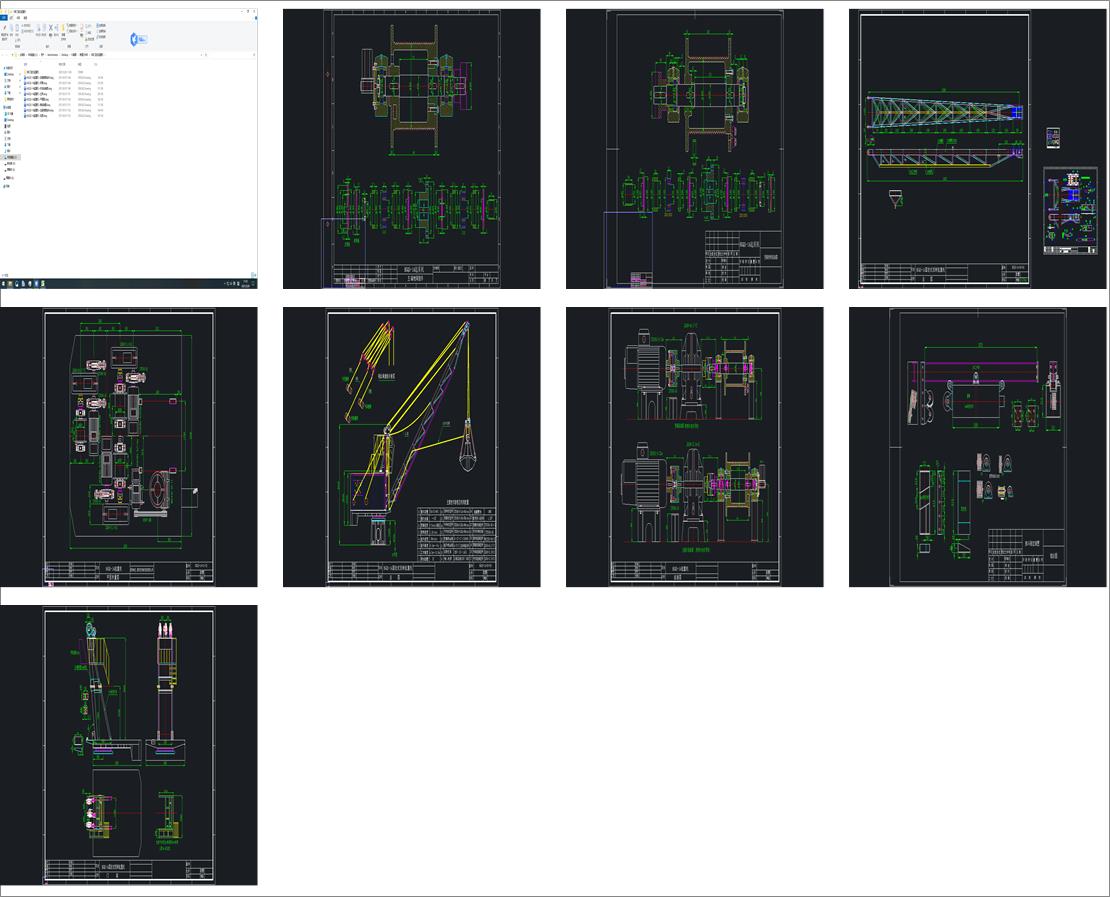Select the highlighted drive in navigation pane
This screenshot has height=897, width=1110.
tap(12, 157)
